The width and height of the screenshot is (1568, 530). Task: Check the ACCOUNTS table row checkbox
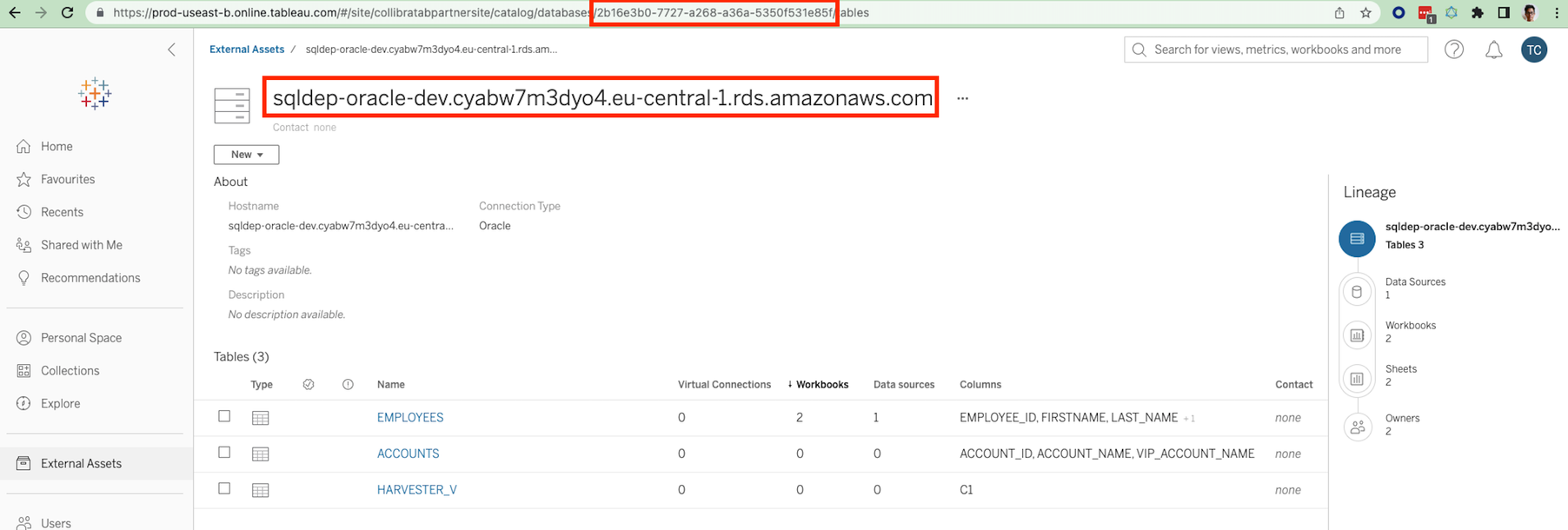coord(224,453)
